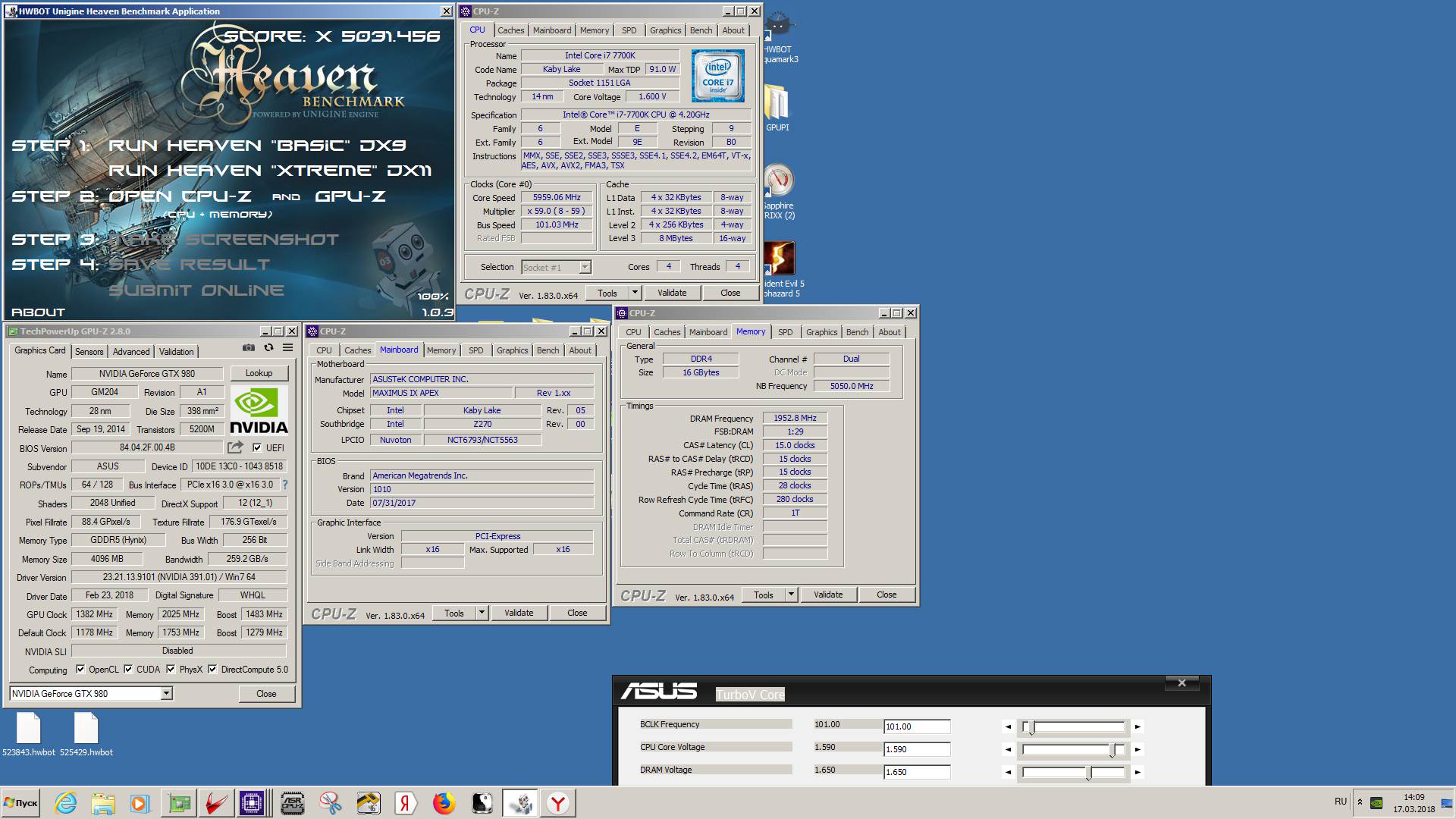The width and height of the screenshot is (1456, 819).
Task: Expand Tools arrow in CPU-Z Memory window
Action: pos(791,595)
